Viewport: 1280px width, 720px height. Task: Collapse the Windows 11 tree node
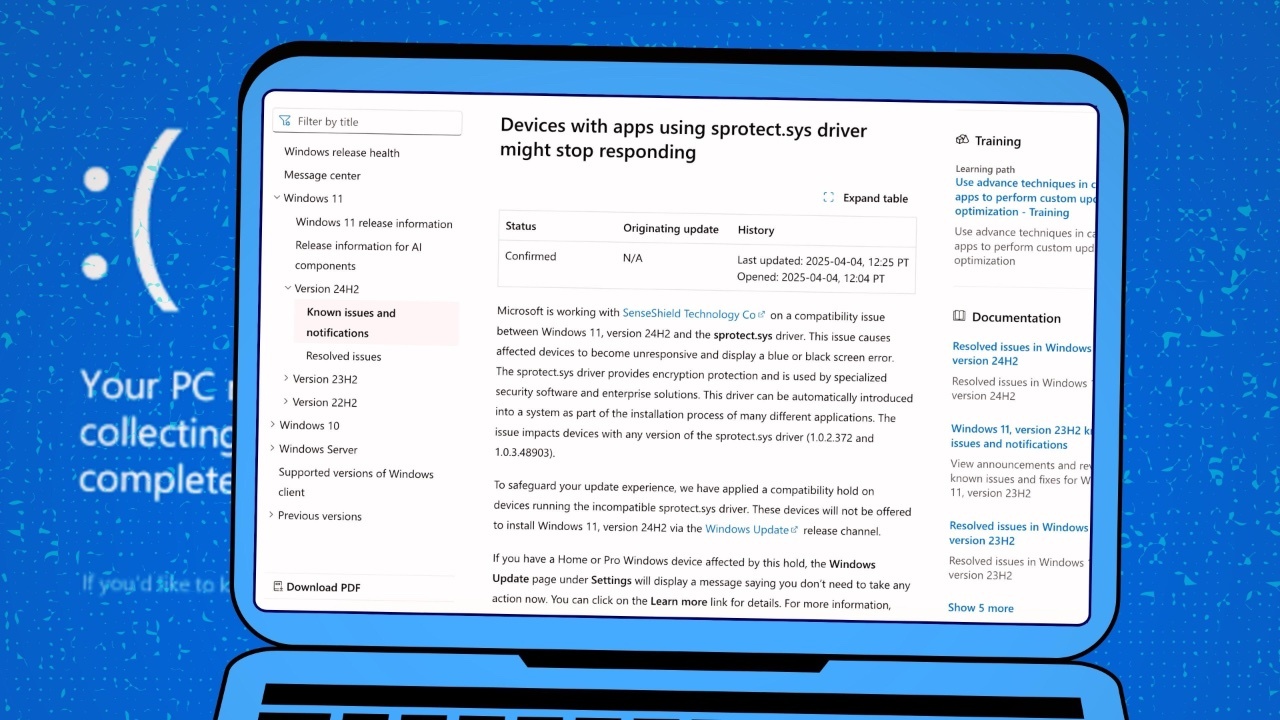(x=277, y=198)
